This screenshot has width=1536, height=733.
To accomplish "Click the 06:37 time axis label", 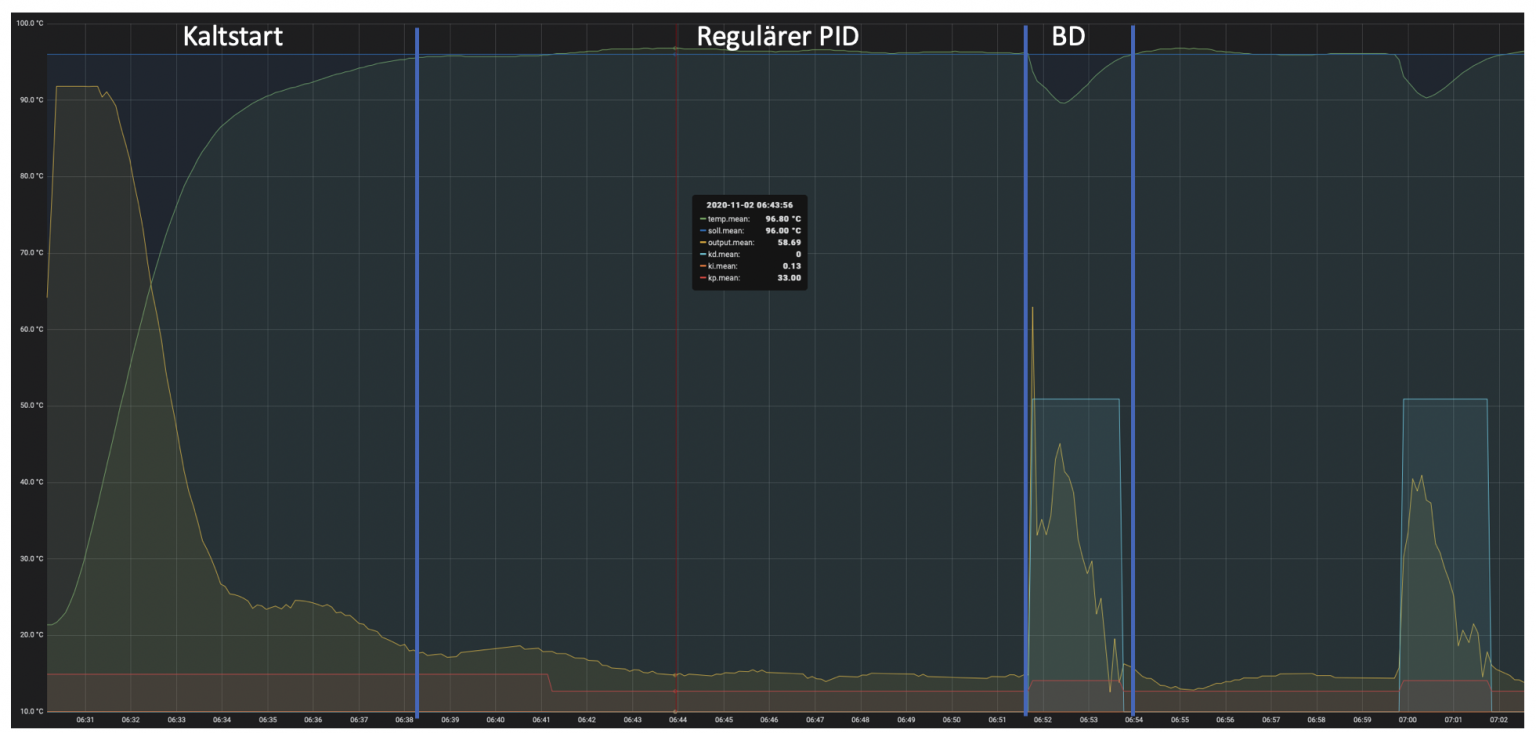I will tap(359, 720).
